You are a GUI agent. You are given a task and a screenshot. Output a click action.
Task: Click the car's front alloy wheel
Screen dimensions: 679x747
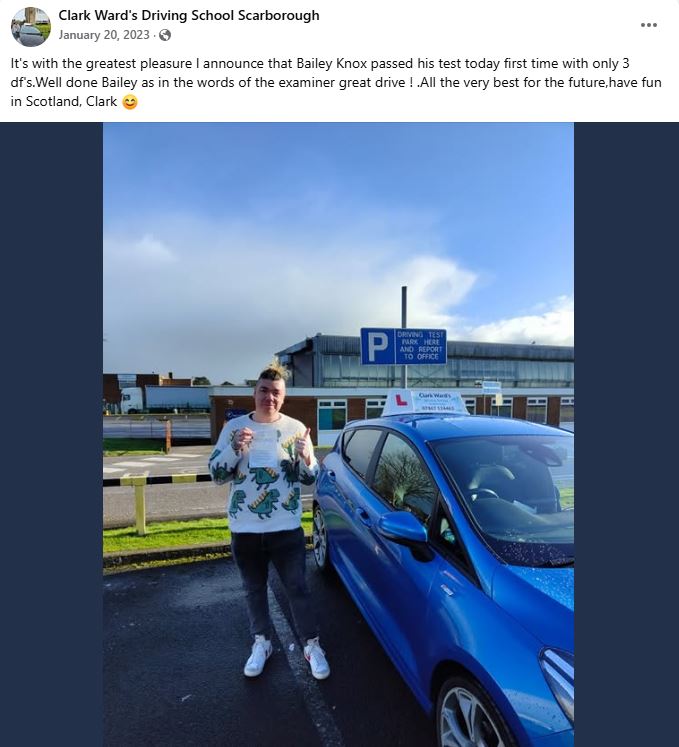click(x=471, y=714)
